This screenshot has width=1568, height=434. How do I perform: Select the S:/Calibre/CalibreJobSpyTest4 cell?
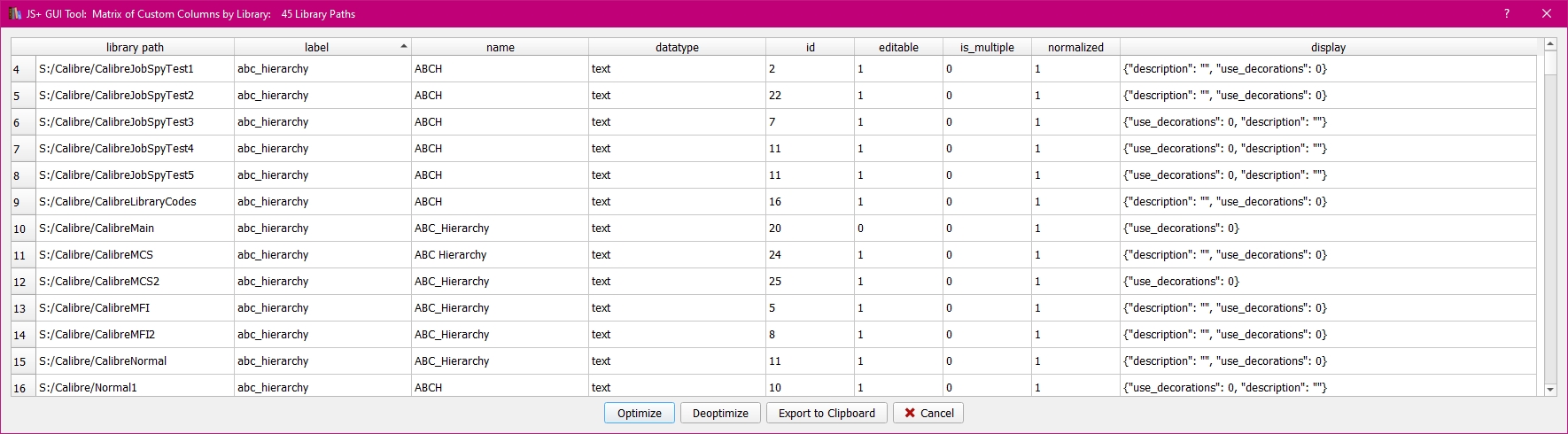coord(135,149)
